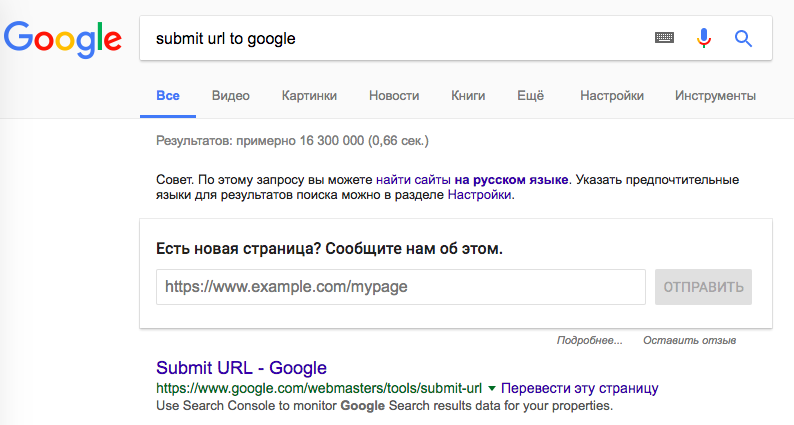Click into the example.com/mypage URL field
Screen dimensions: 794x425
tap(400, 287)
